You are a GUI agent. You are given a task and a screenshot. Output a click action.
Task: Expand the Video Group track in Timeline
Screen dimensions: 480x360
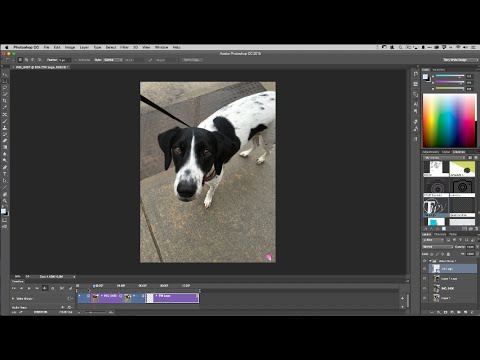[13, 299]
